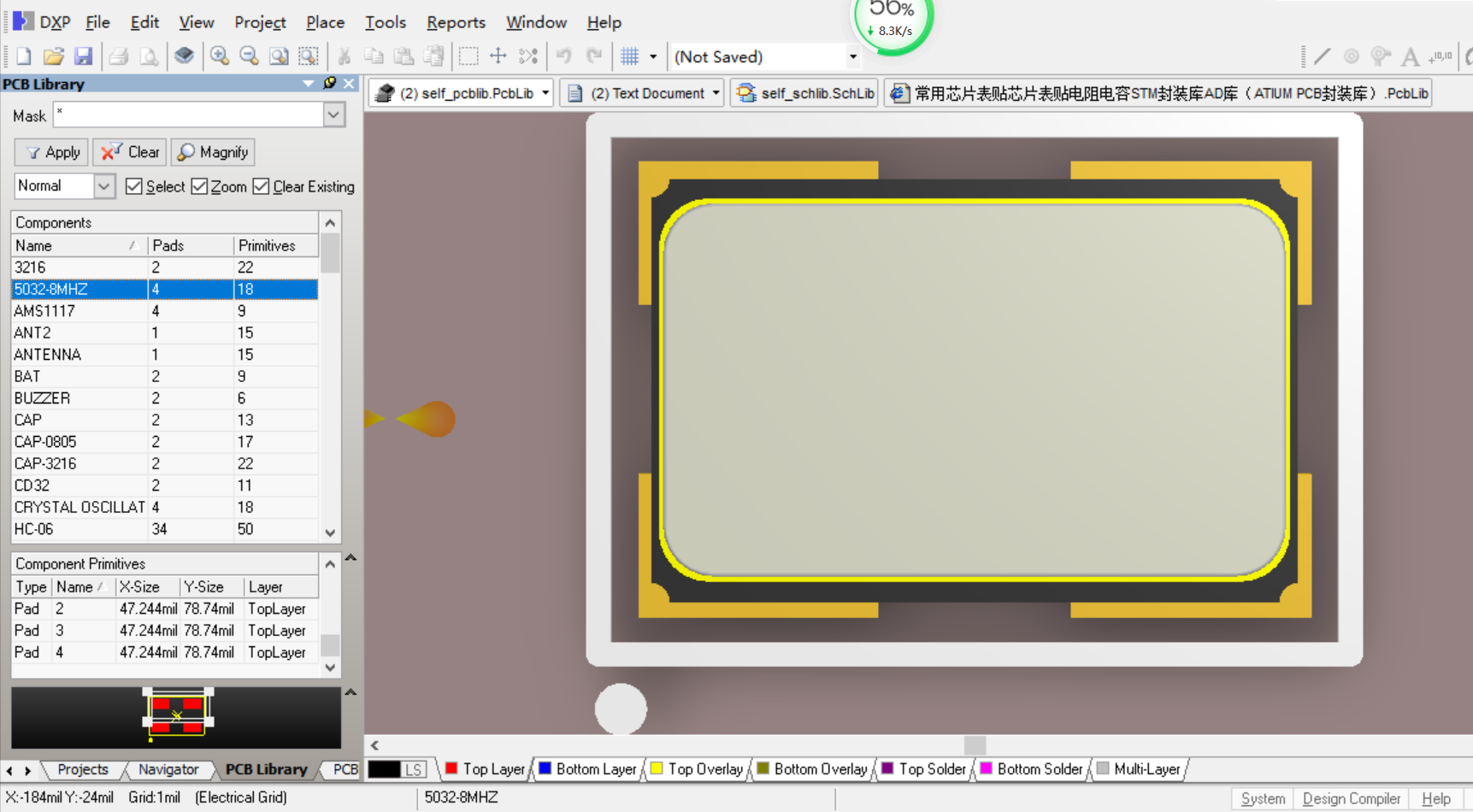Select the dashed rectangle selection tool
The height and width of the screenshot is (812, 1473).
point(468,56)
